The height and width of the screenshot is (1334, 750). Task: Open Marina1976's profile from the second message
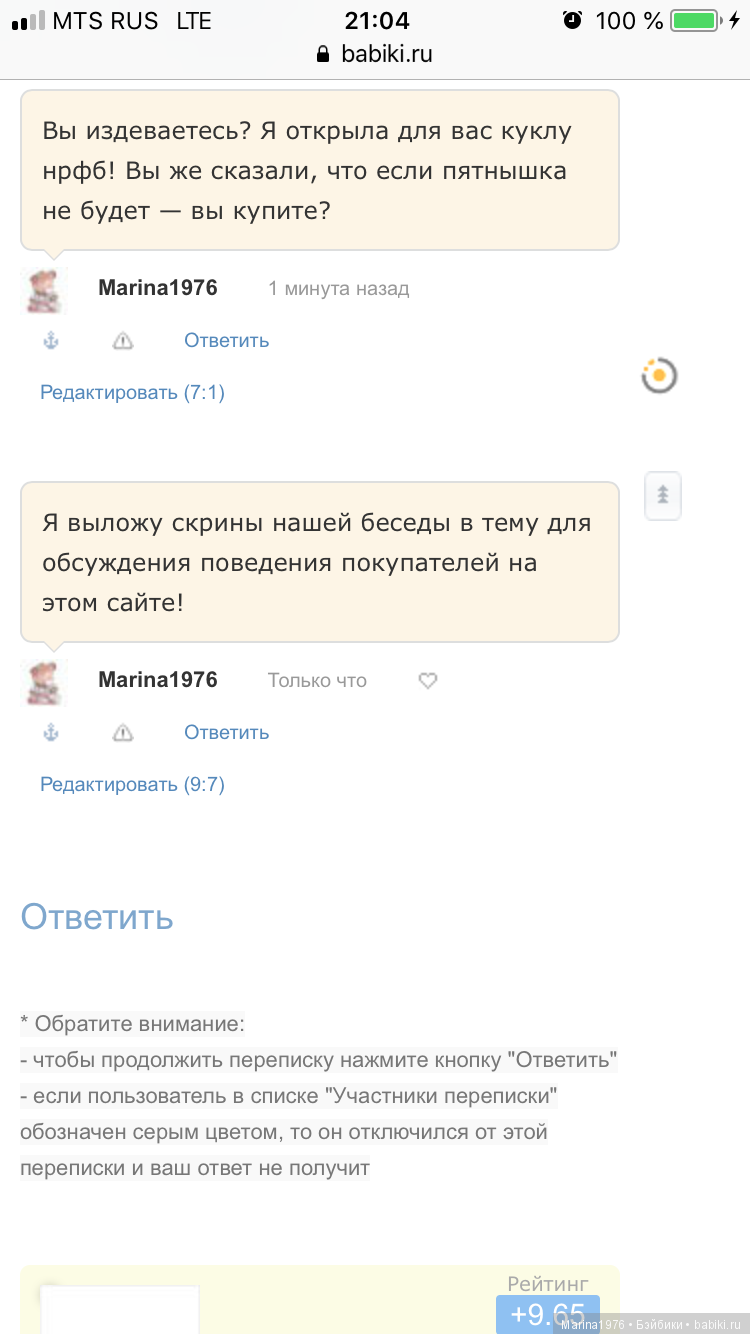157,679
